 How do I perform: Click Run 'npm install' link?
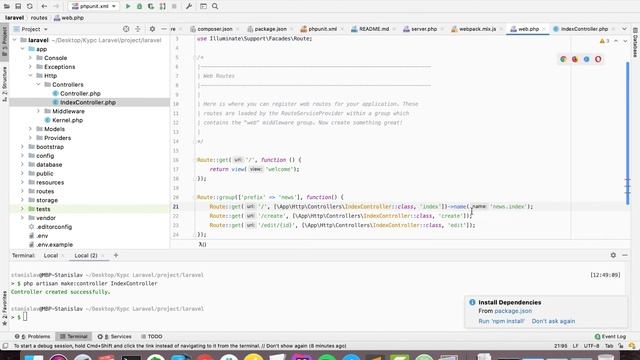tap(501, 321)
